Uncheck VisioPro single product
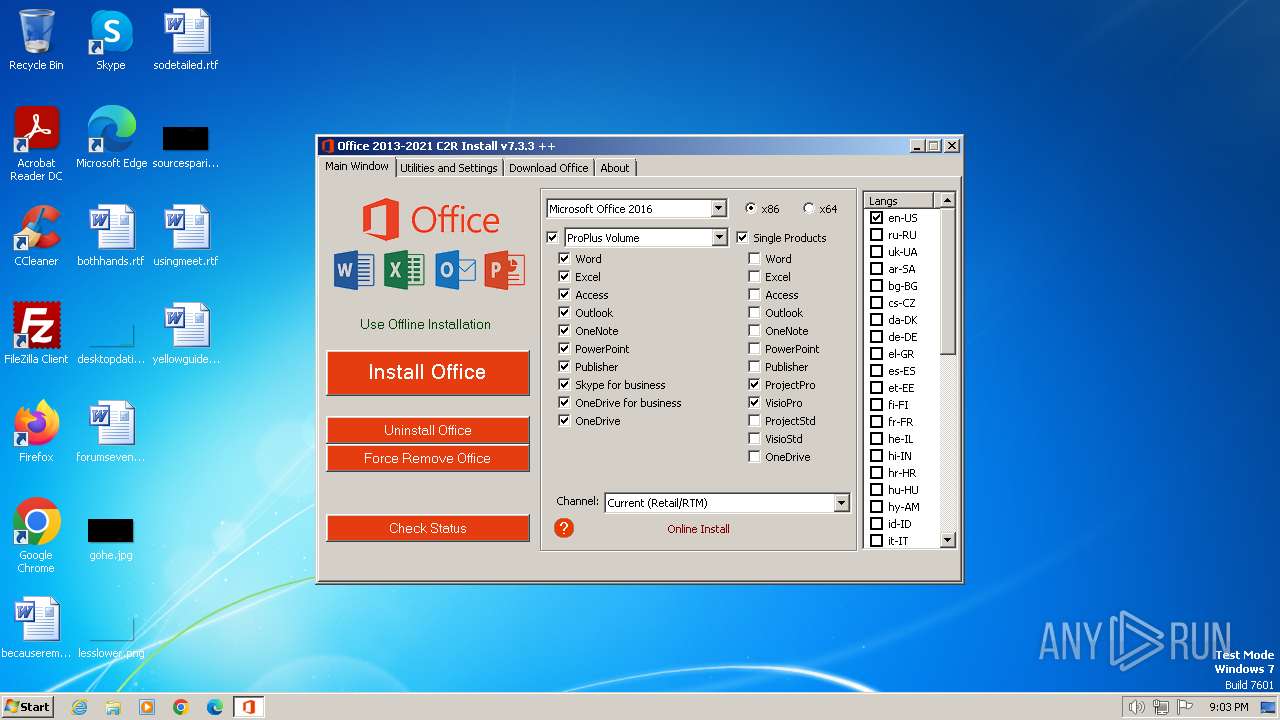Viewport: 1280px width, 720px height. click(x=754, y=403)
